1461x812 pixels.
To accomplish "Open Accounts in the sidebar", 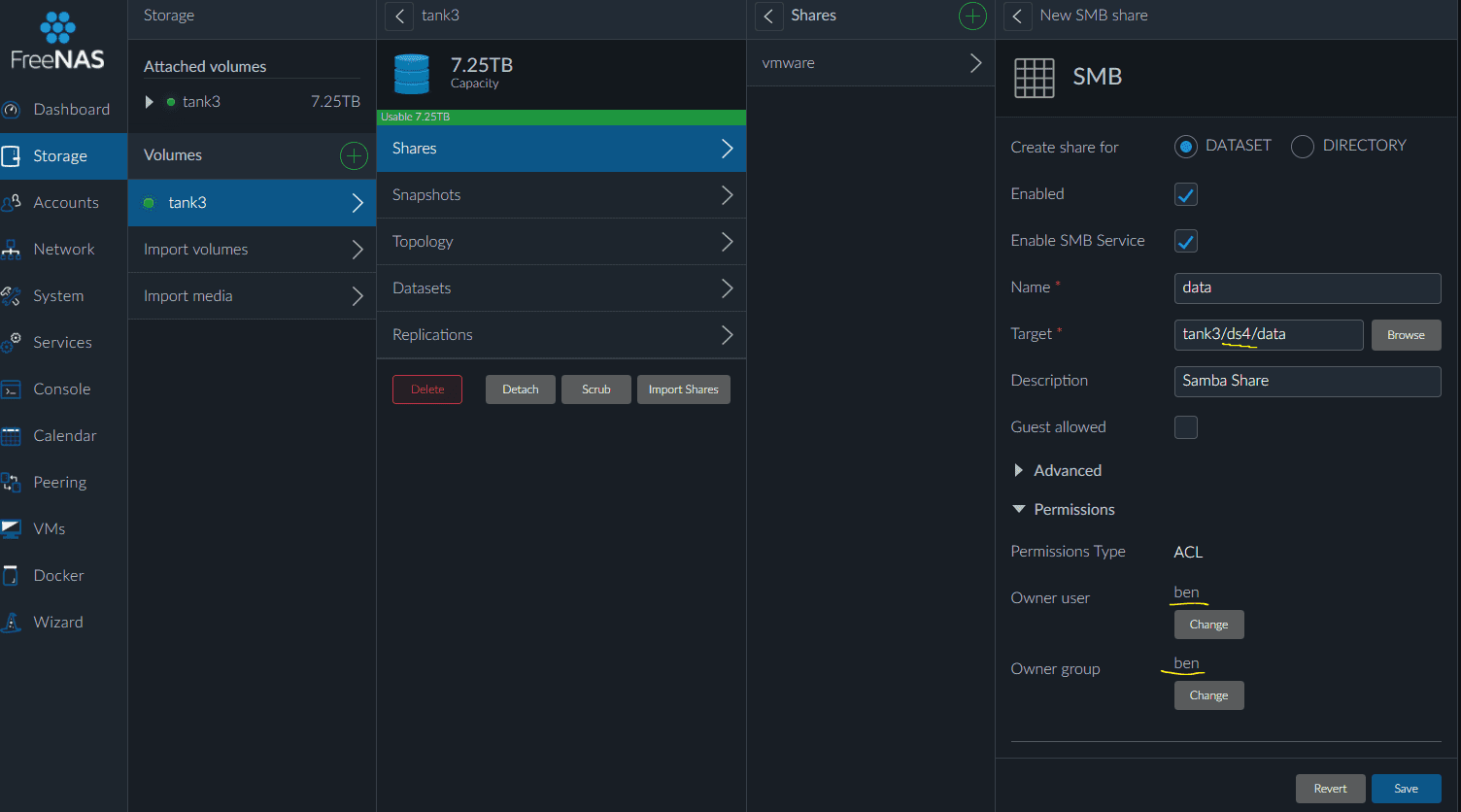I will point(63,203).
